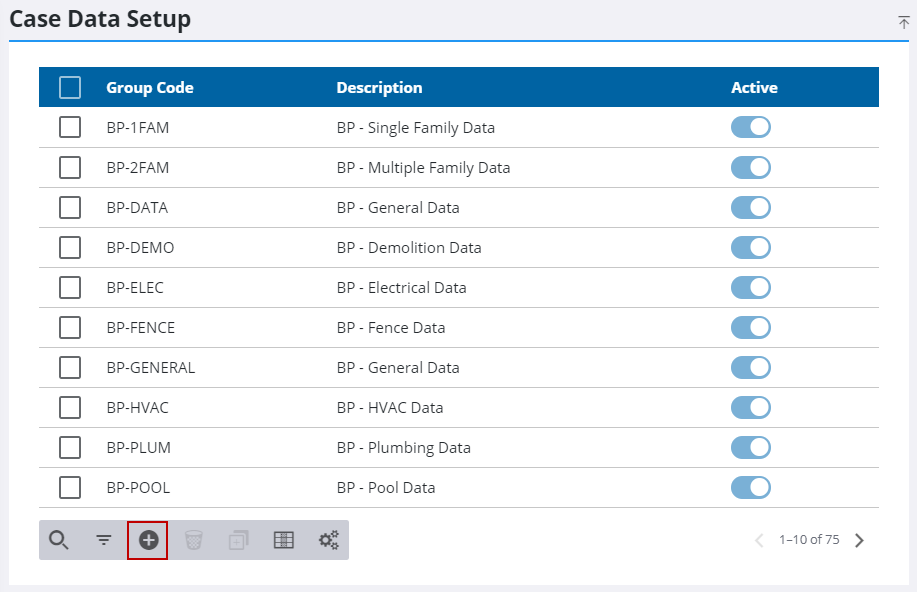917x592 pixels.
Task: Collapse the panel with the top-right arrow icon
Action: (x=904, y=22)
